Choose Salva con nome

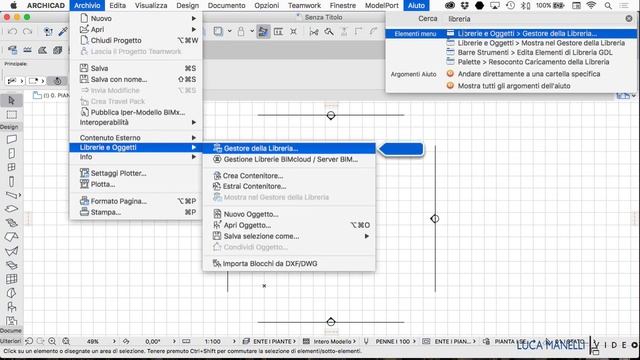[136, 79]
